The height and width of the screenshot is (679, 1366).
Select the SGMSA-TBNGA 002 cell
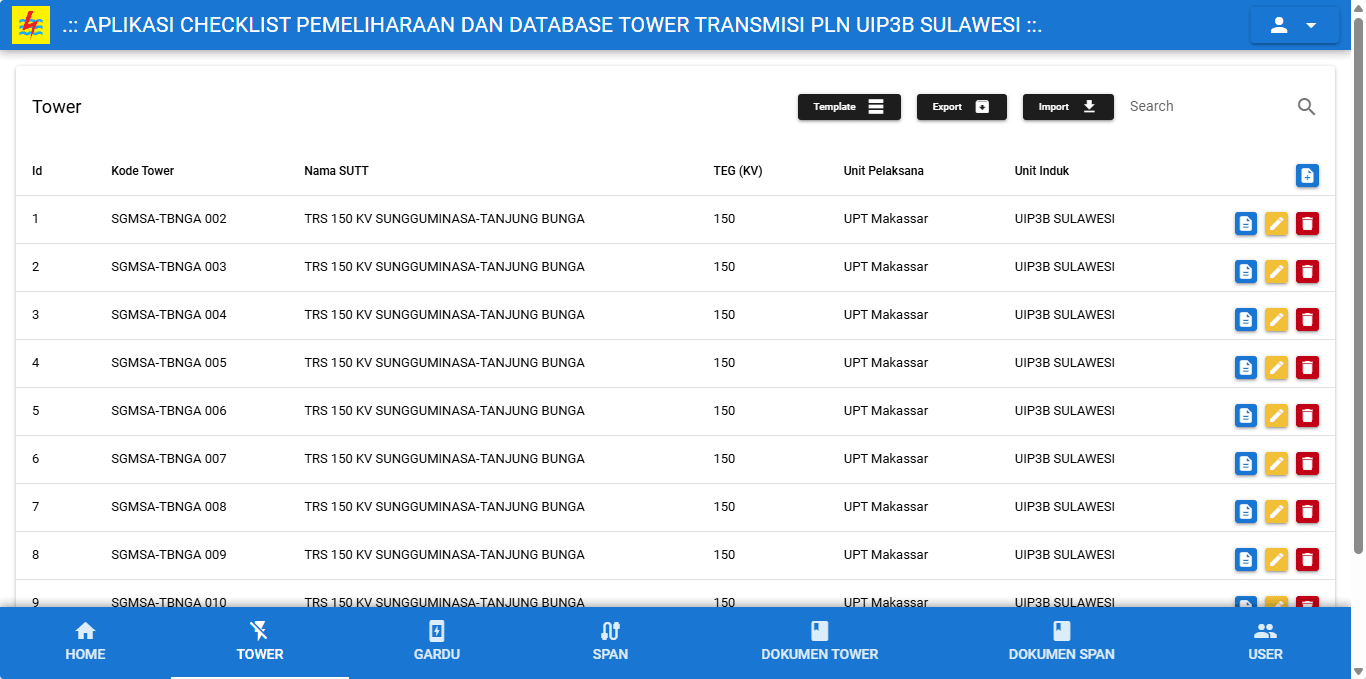[169, 219]
